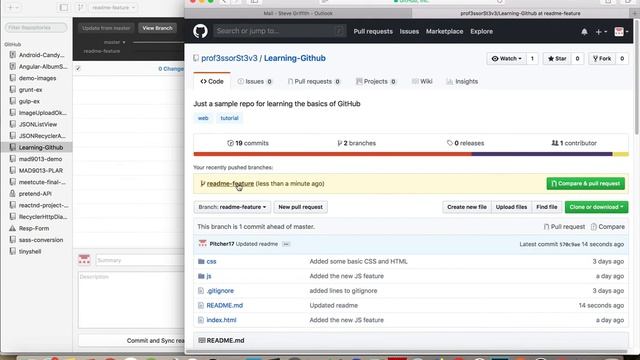
Task: Click the web topic tag
Action: (203, 118)
